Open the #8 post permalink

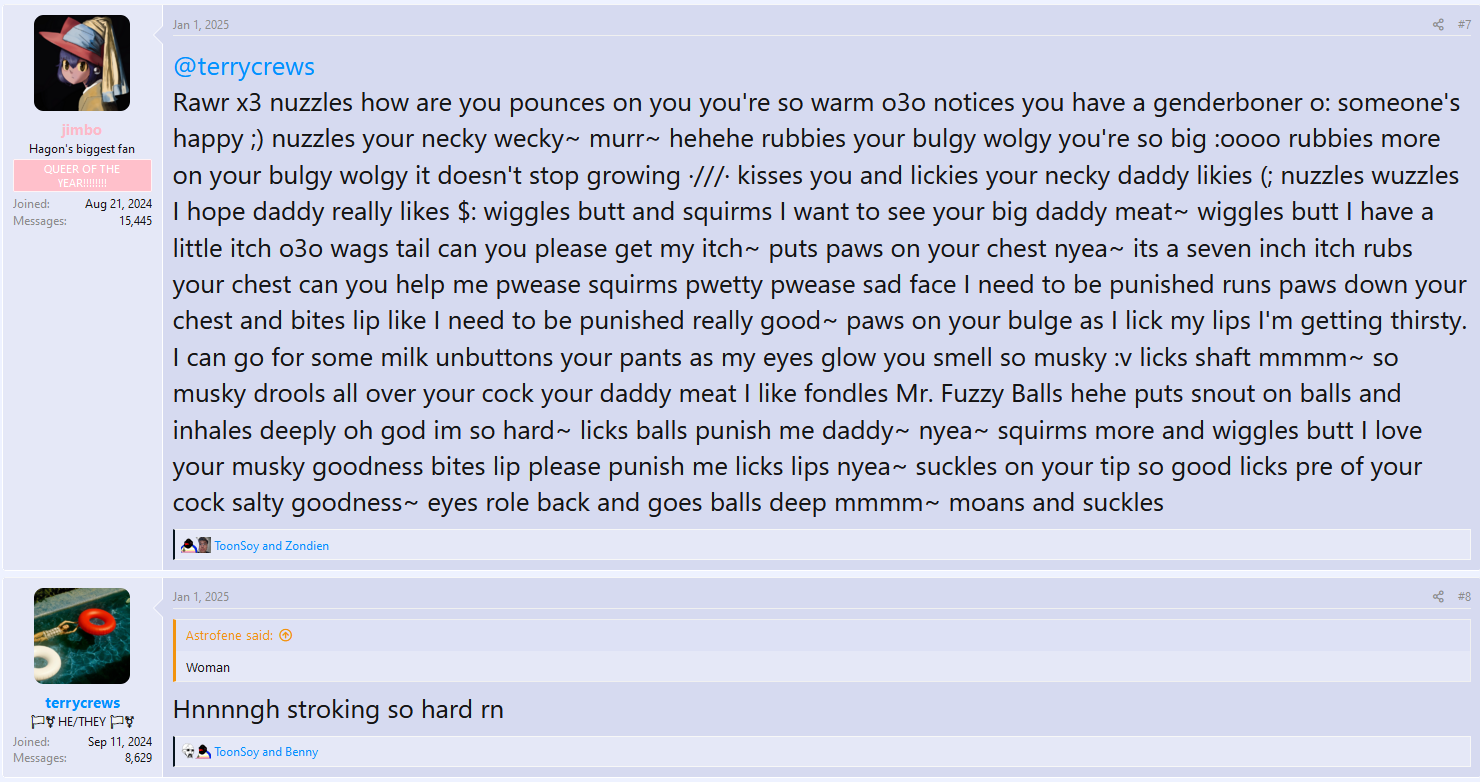1464,597
